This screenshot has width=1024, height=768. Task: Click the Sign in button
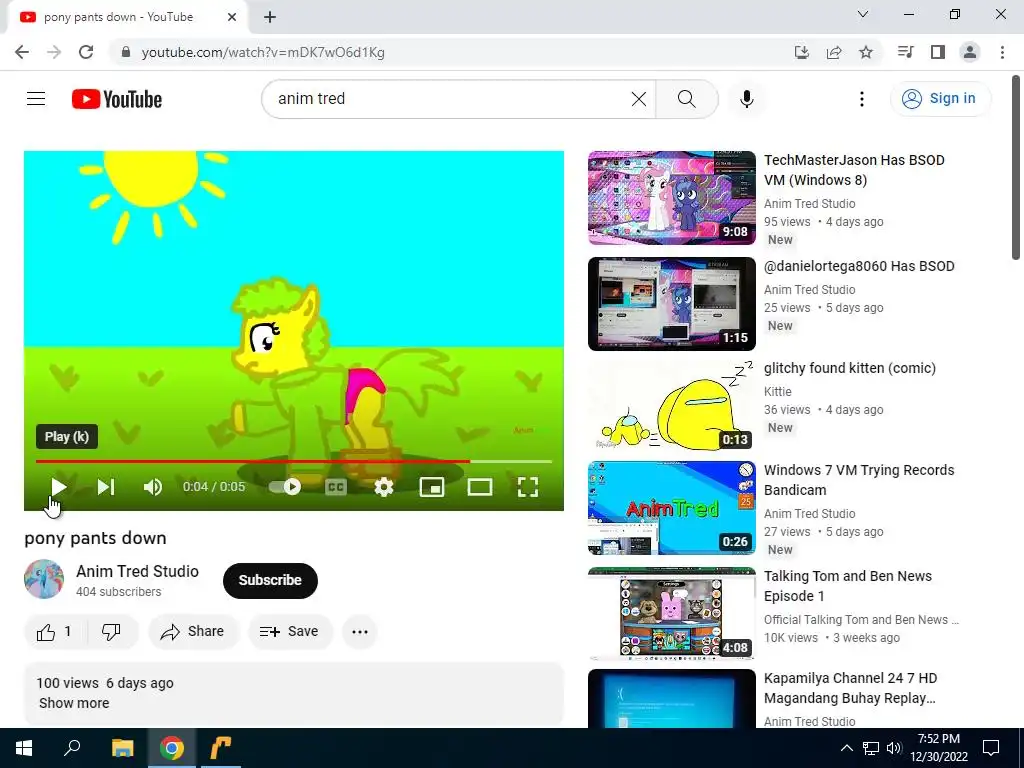point(940,99)
